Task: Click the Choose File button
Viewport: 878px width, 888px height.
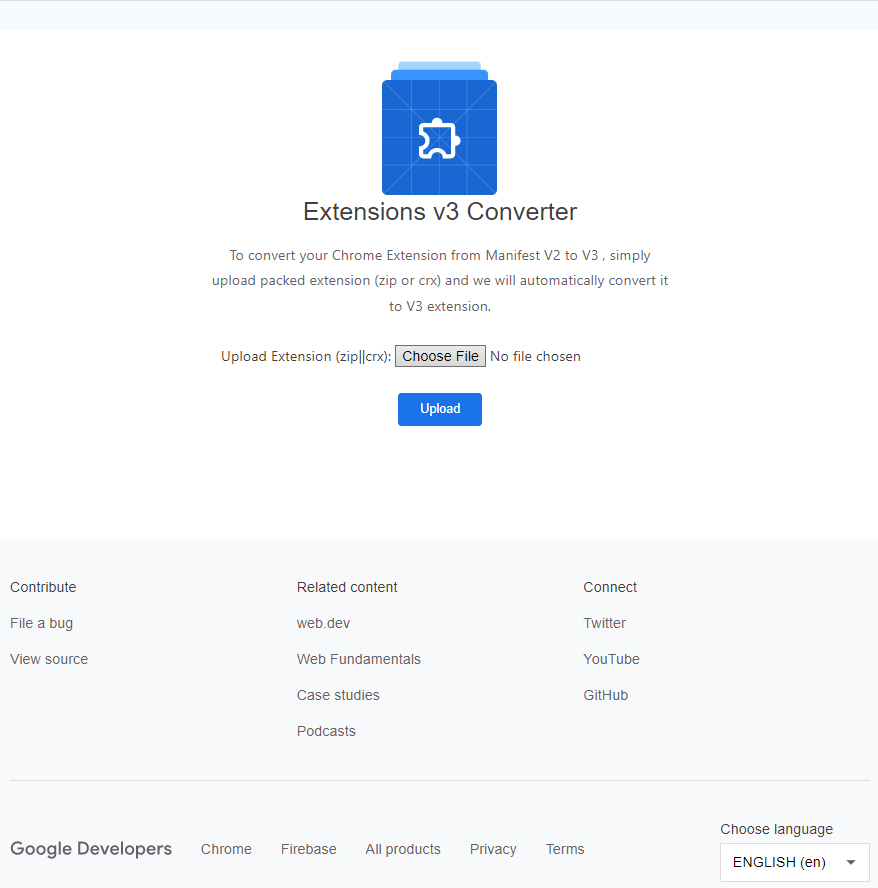Action: click(x=440, y=356)
